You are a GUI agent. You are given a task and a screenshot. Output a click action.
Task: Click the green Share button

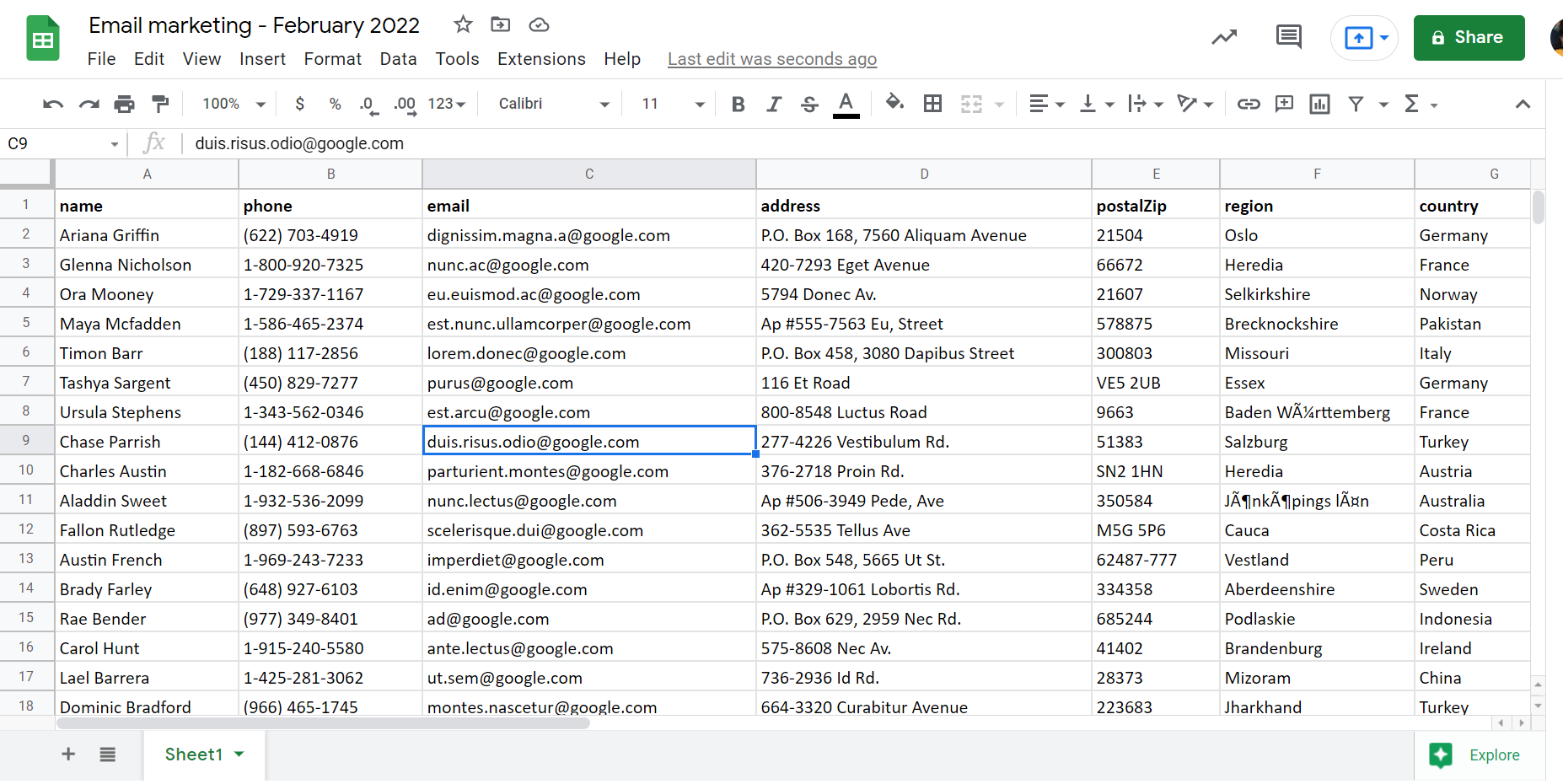[1468, 38]
